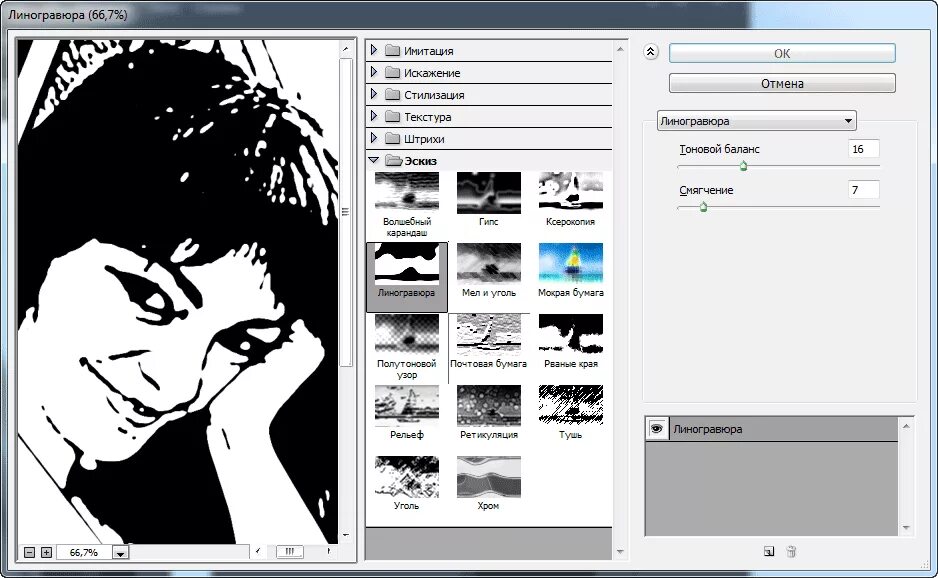Cancel with the Отмена button
The width and height of the screenshot is (938, 578).
782,83
